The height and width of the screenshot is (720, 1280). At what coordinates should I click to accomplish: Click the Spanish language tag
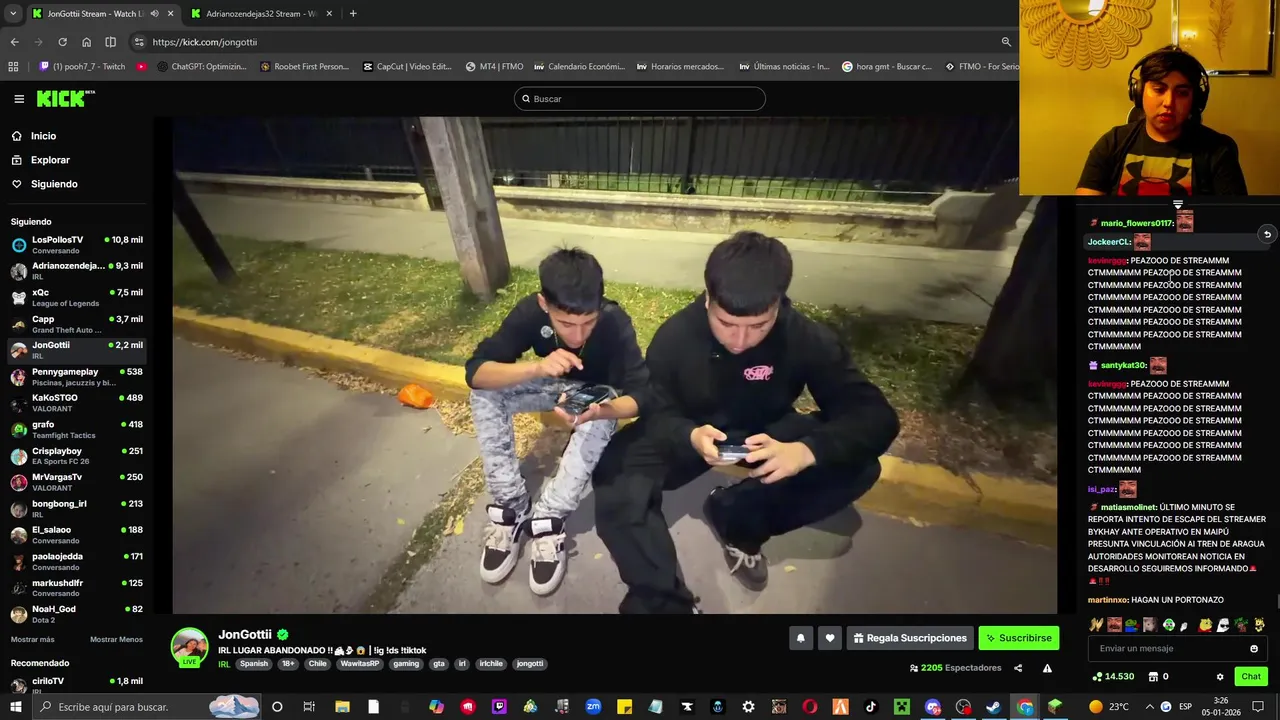[254, 664]
